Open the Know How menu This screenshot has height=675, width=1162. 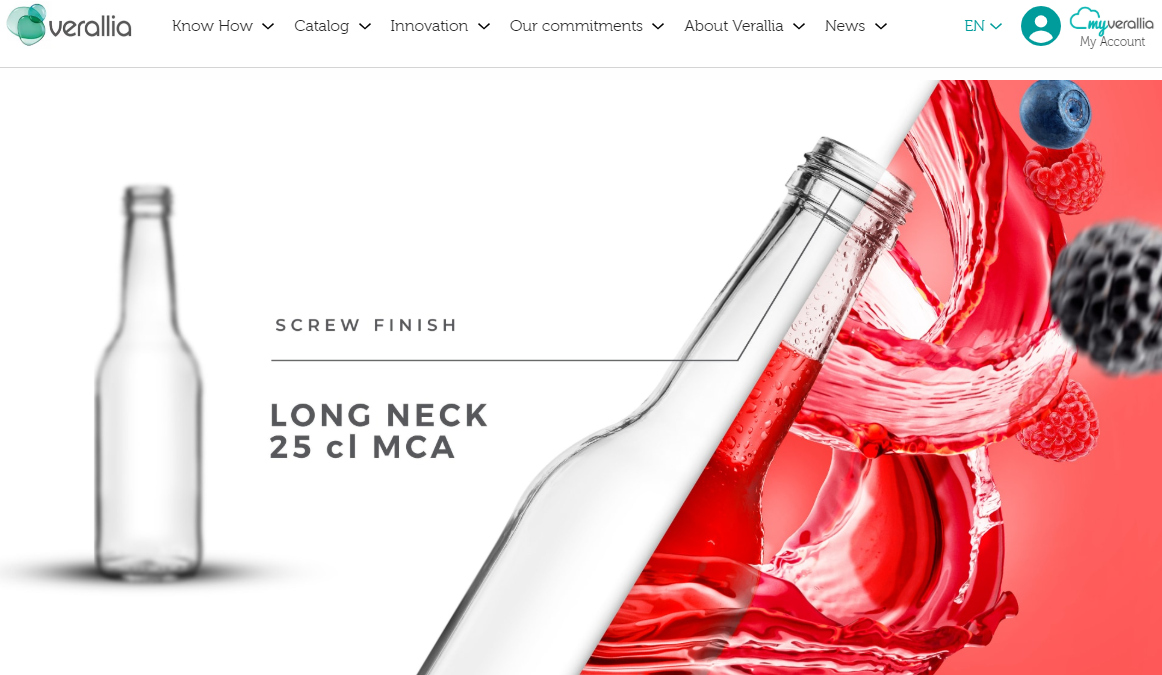click(212, 26)
